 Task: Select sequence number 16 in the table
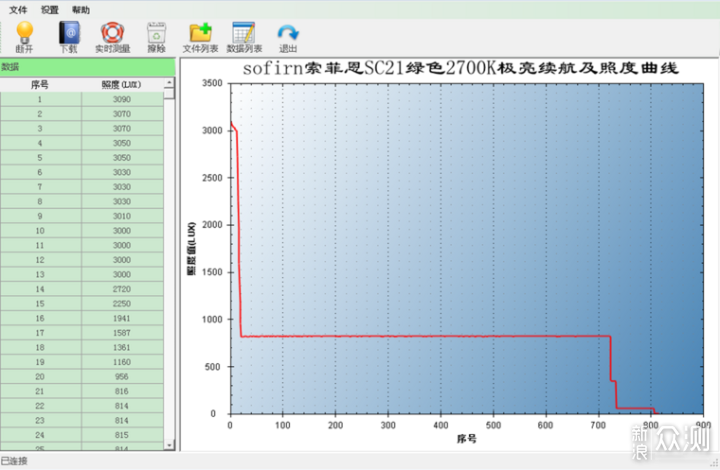point(40,319)
